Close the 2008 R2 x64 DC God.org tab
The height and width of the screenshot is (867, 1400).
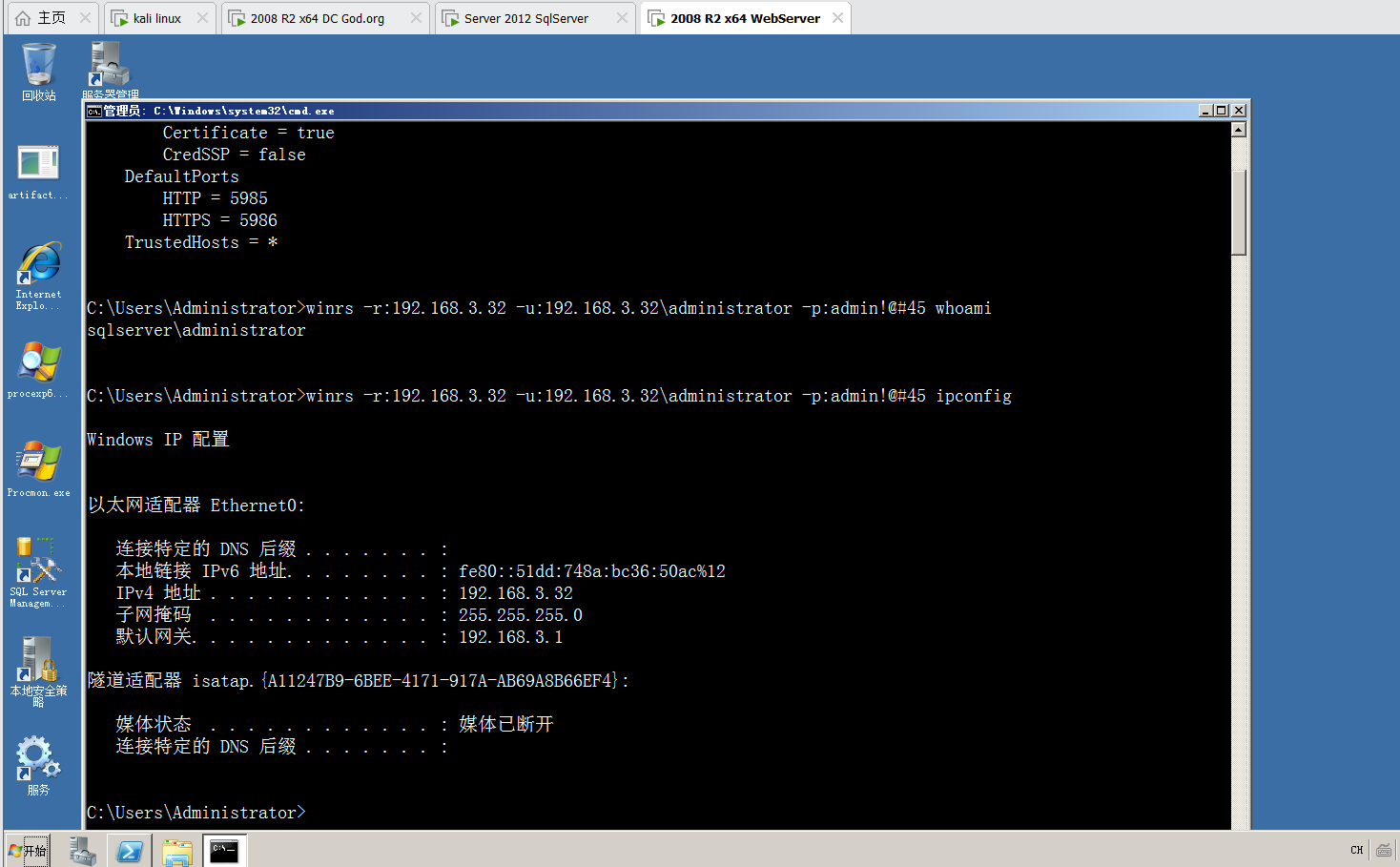tap(416, 18)
